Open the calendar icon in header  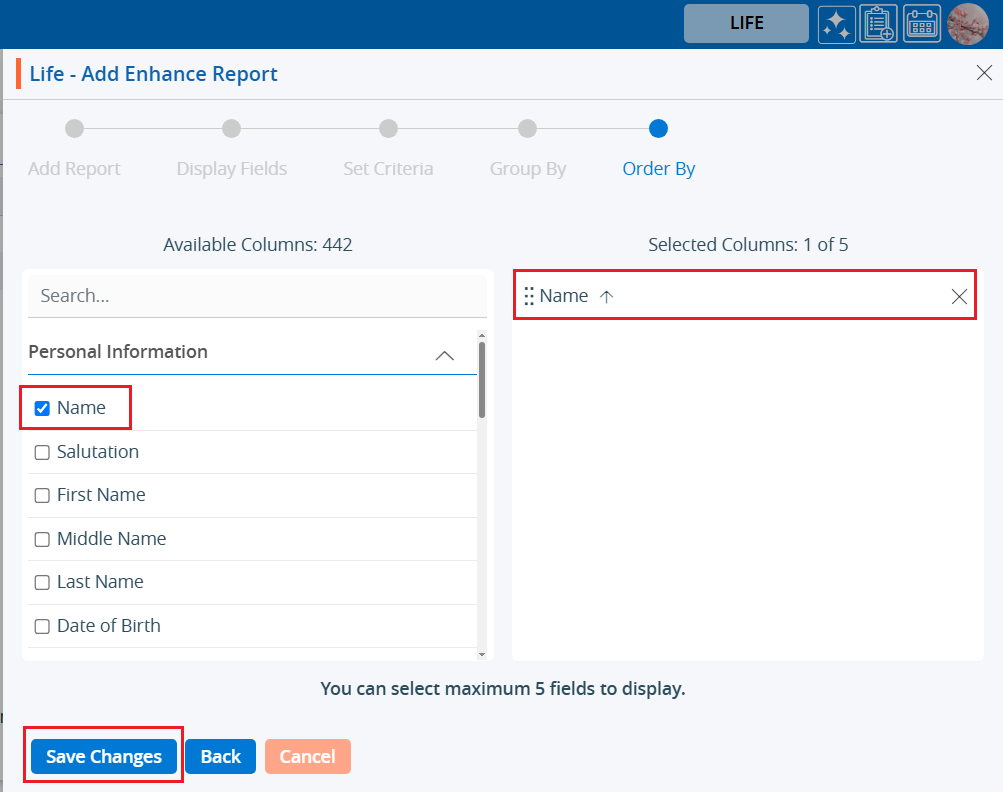pos(922,24)
